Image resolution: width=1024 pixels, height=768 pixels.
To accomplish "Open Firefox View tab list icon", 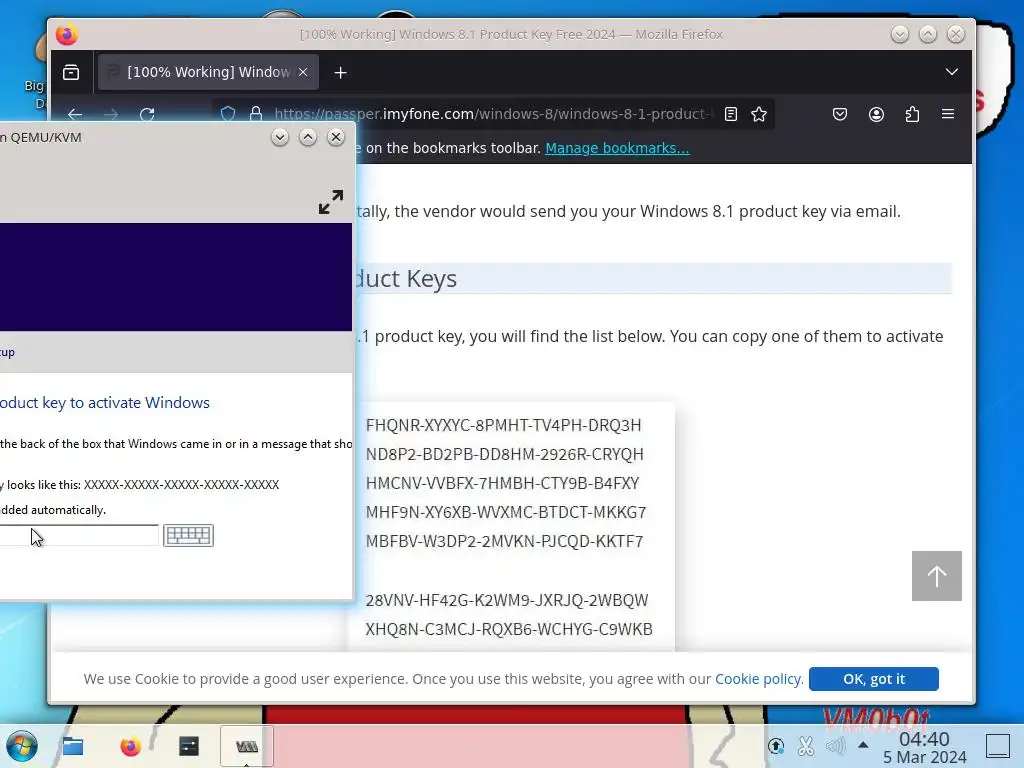I will pyautogui.click(x=71, y=72).
